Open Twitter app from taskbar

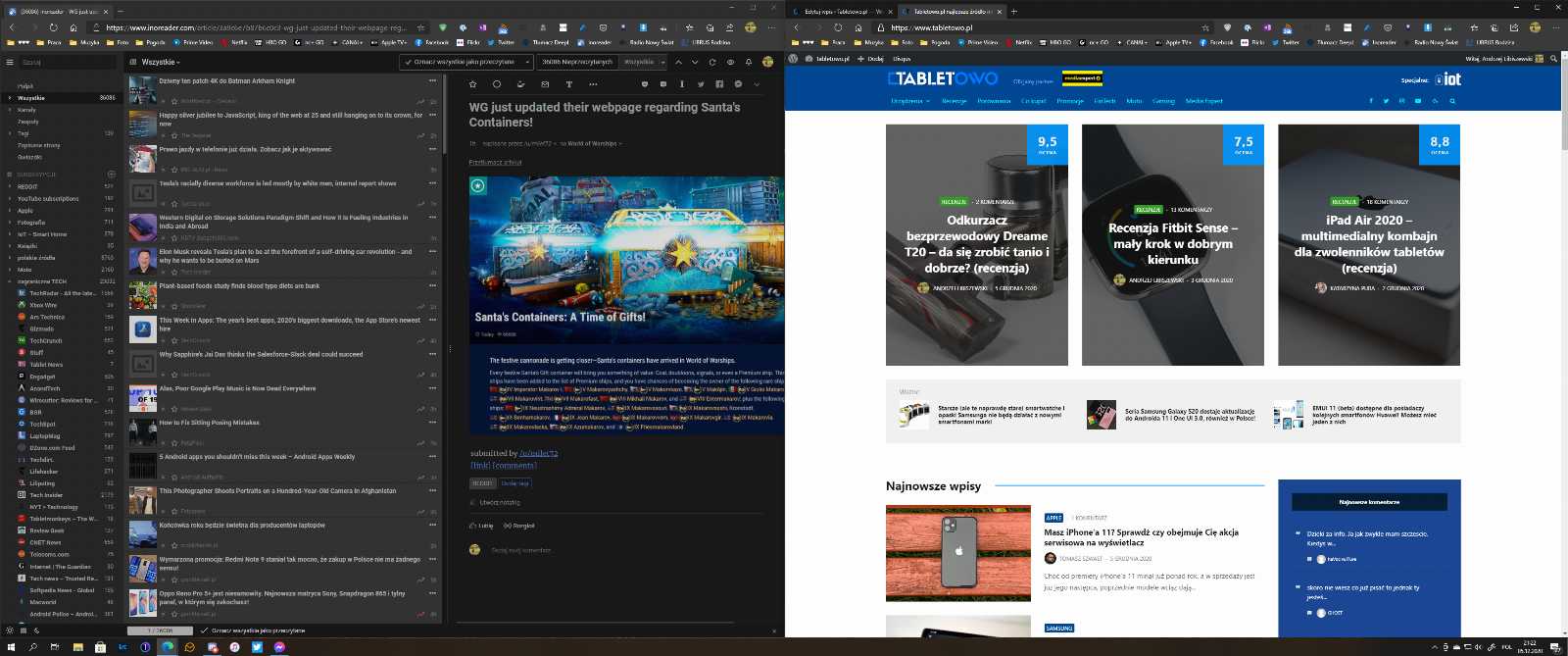[x=257, y=647]
